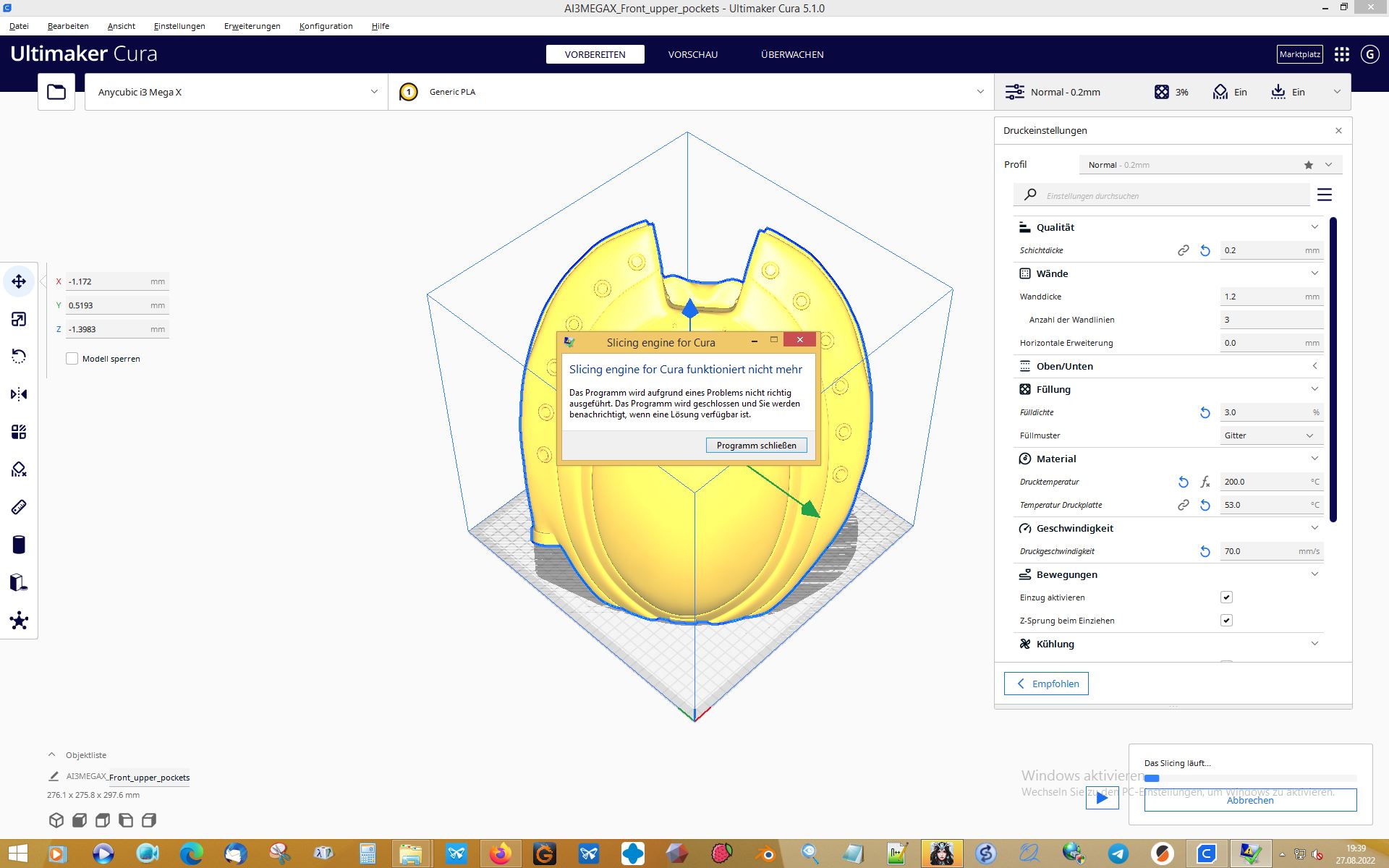
Task: Open the Füllmuster dropdown
Action: [1271, 435]
